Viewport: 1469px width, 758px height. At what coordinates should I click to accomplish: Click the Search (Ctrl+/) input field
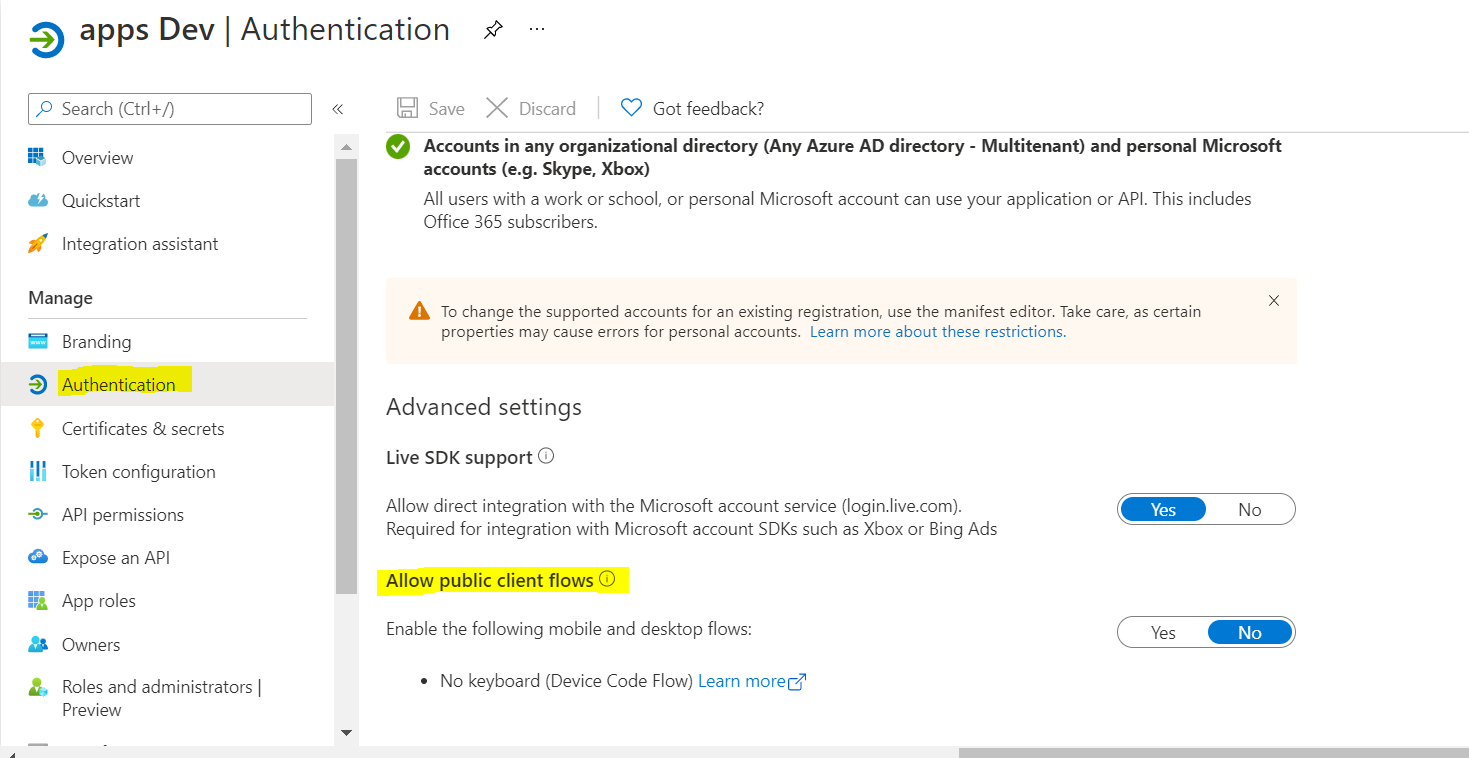(170, 109)
